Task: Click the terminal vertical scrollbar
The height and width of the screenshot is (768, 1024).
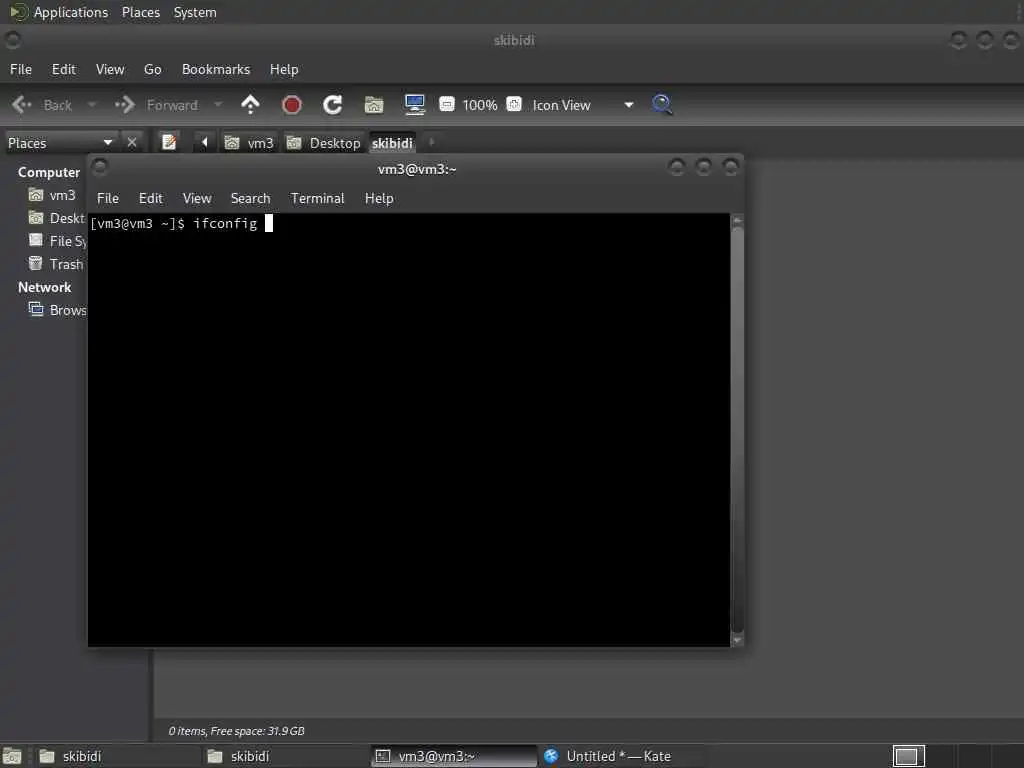Action: (737, 428)
